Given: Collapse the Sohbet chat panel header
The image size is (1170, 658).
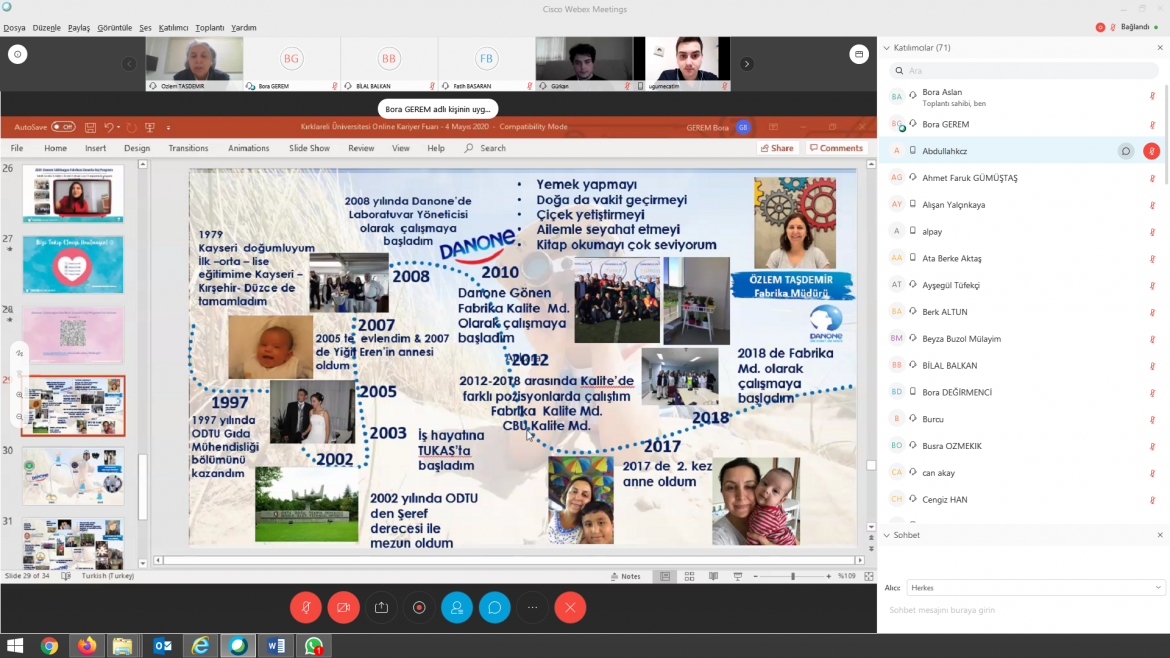Looking at the screenshot, I should (x=886, y=535).
